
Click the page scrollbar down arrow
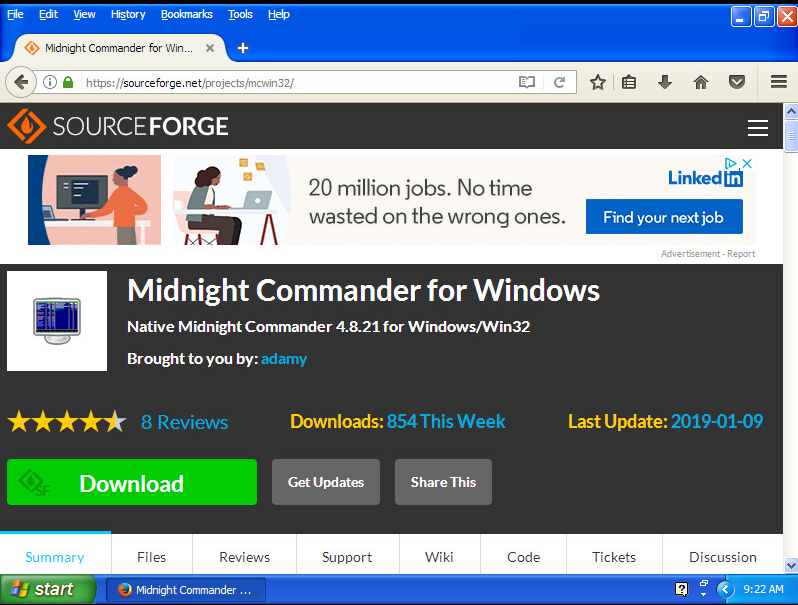pyautogui.click(x=791, y=565)
